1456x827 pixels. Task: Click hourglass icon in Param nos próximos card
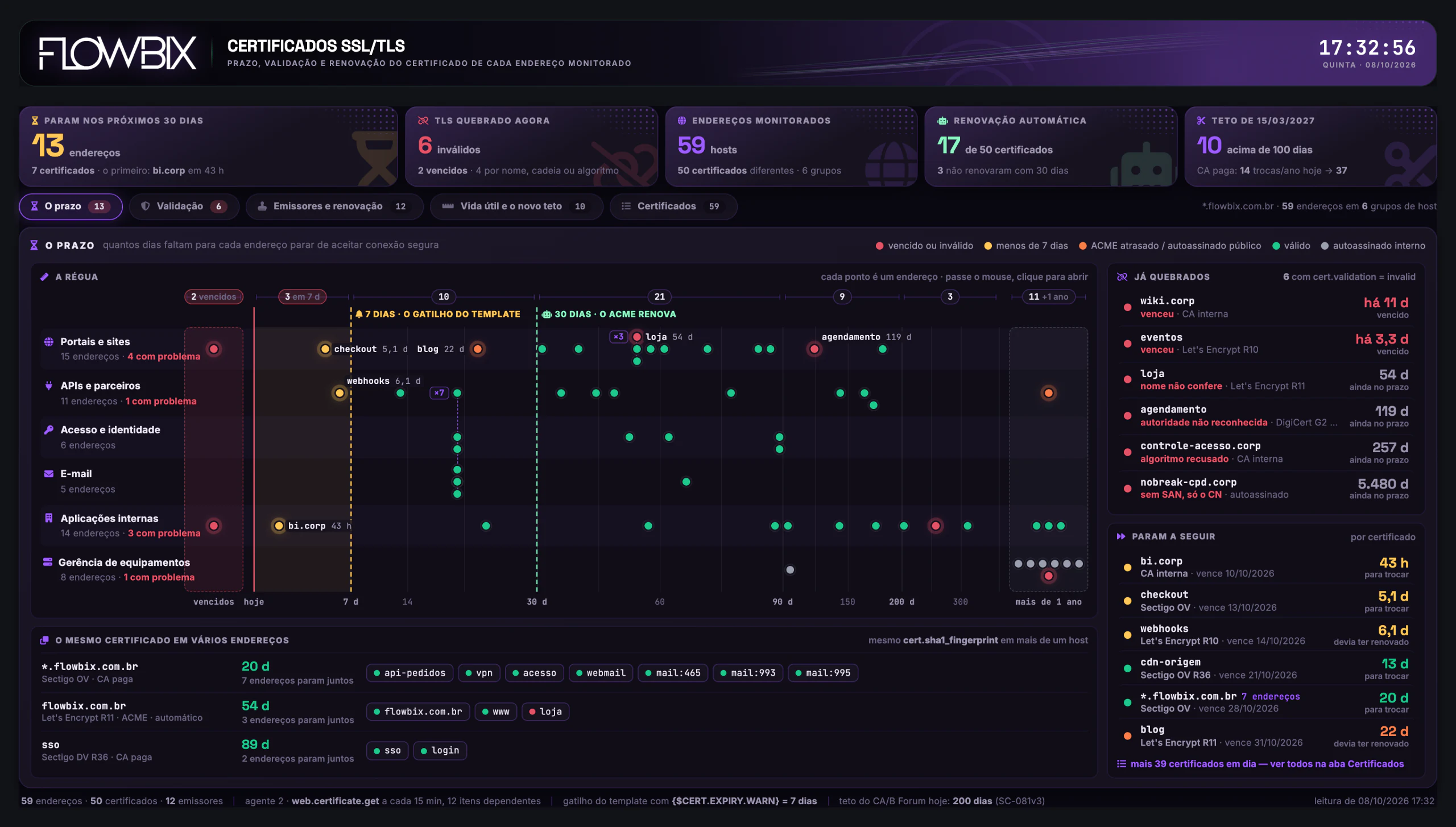tap(35, 121)
